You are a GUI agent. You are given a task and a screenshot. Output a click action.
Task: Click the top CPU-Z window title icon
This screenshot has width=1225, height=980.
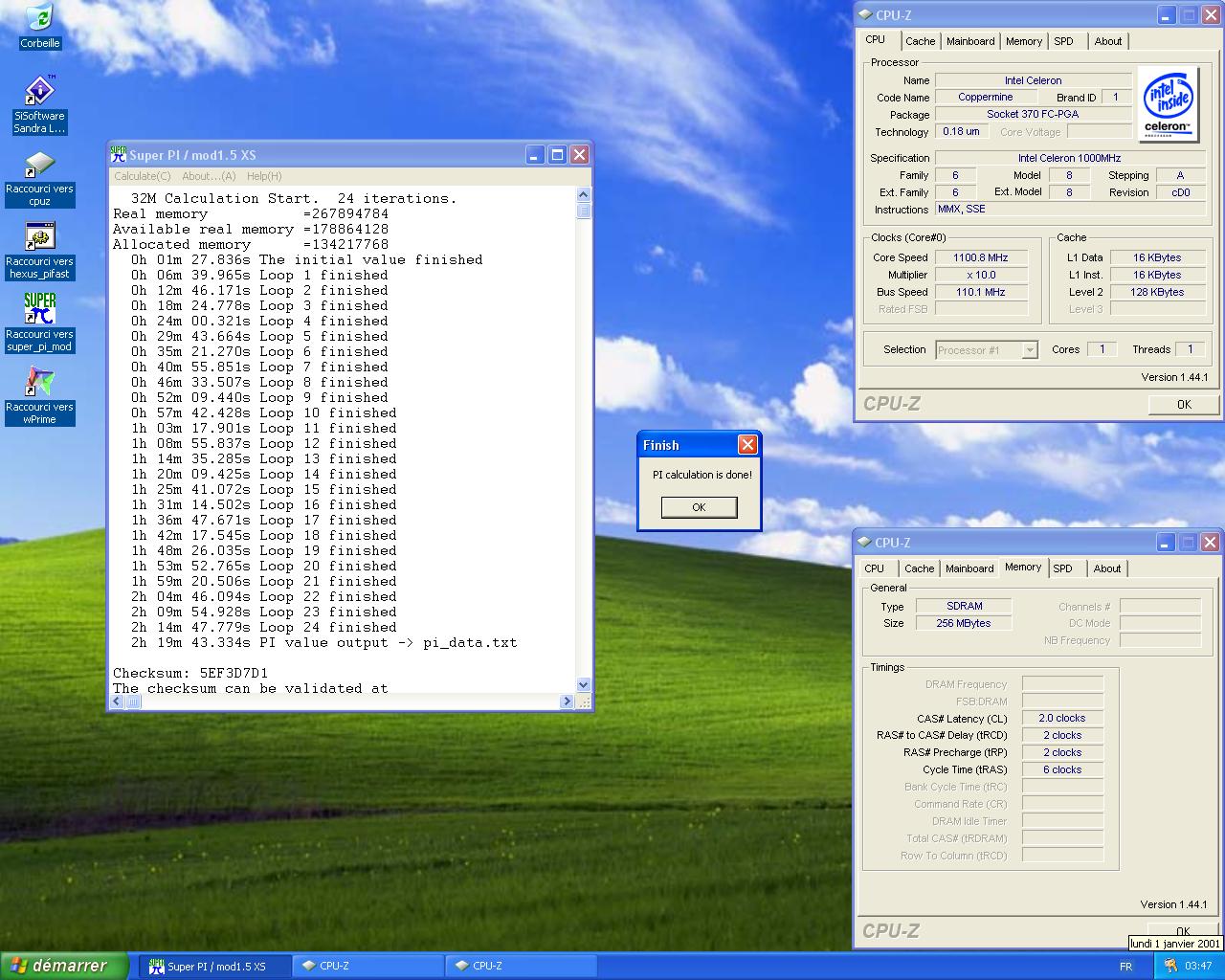(x=865, y=15)
